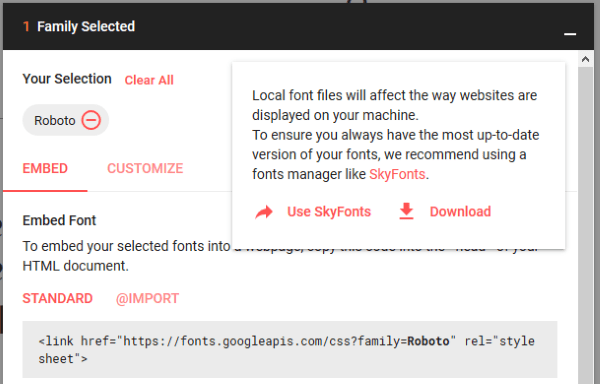600x384 pixels.
Task: Click the download arrow icon
Action: pos(406,212)
